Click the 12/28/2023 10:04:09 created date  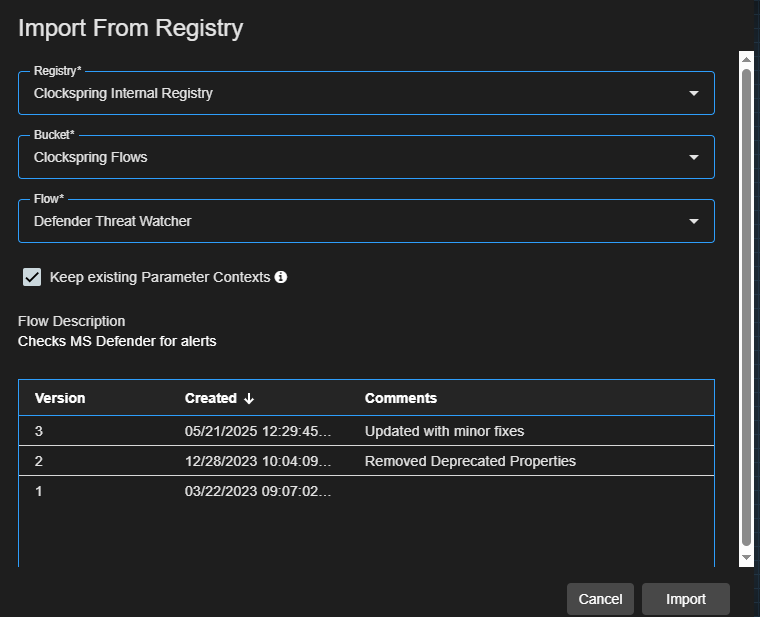coord(258,461)
